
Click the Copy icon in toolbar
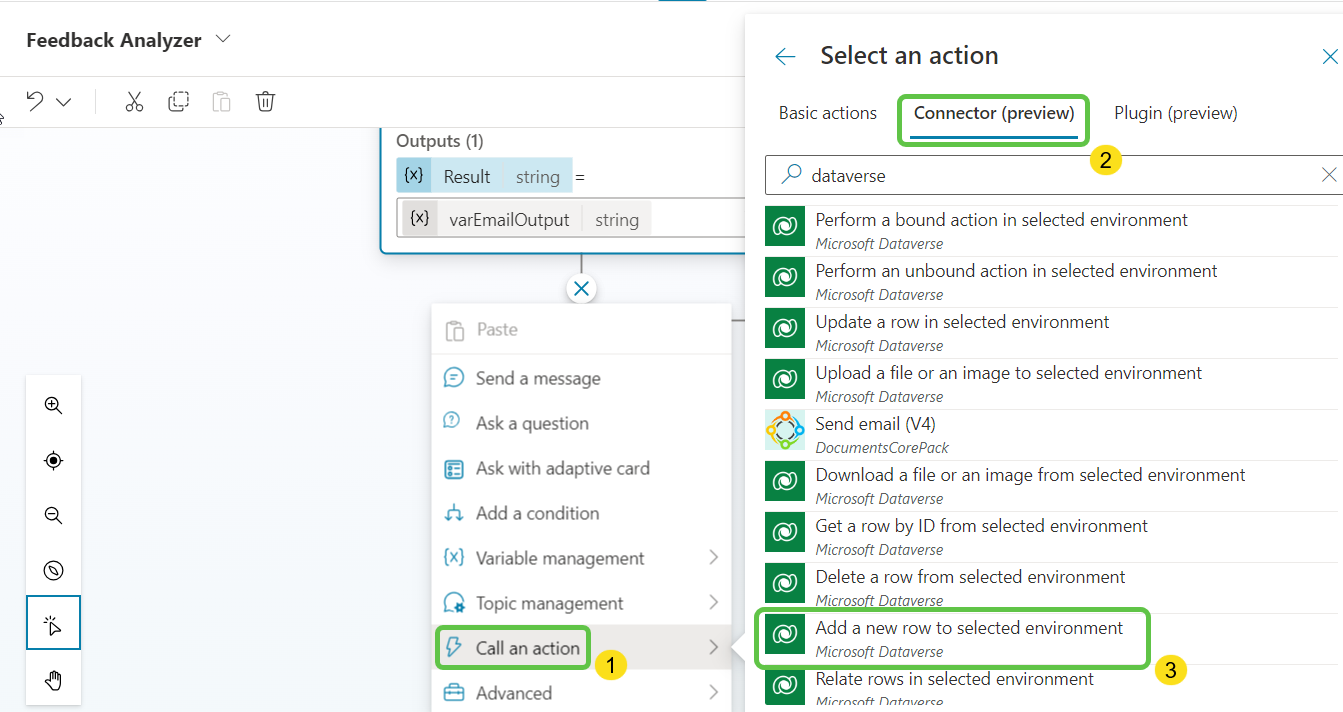pos(178,102)
